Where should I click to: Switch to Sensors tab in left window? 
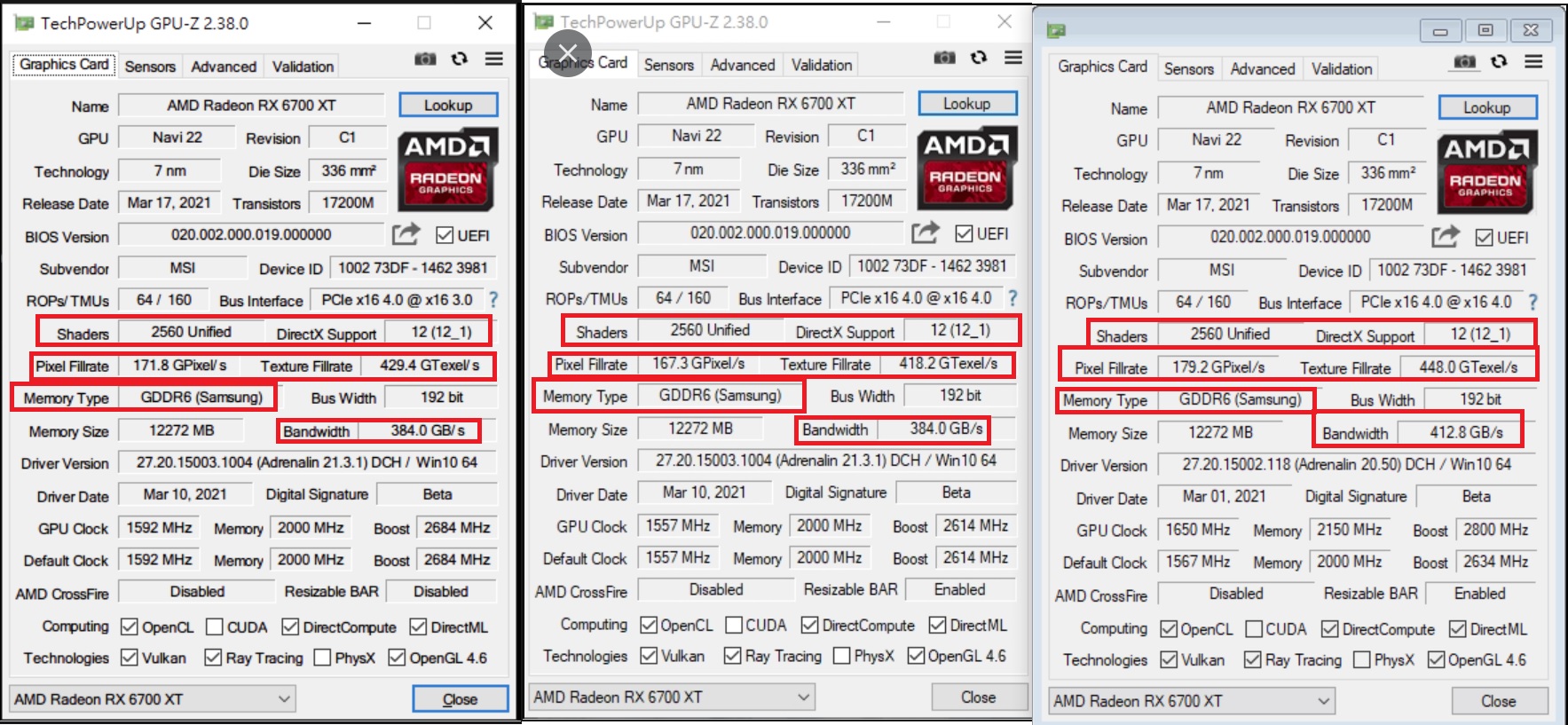150,67
